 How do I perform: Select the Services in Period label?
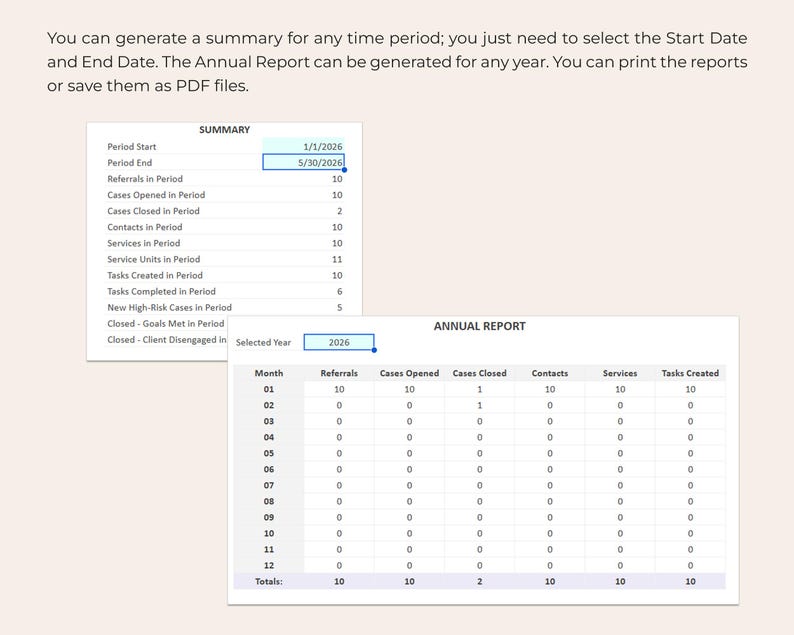coord(144,243)
